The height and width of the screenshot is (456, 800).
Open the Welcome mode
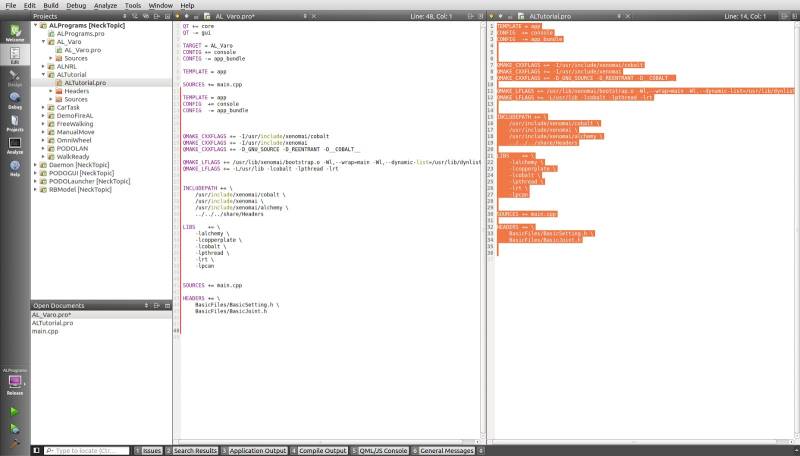pos(15,33)
